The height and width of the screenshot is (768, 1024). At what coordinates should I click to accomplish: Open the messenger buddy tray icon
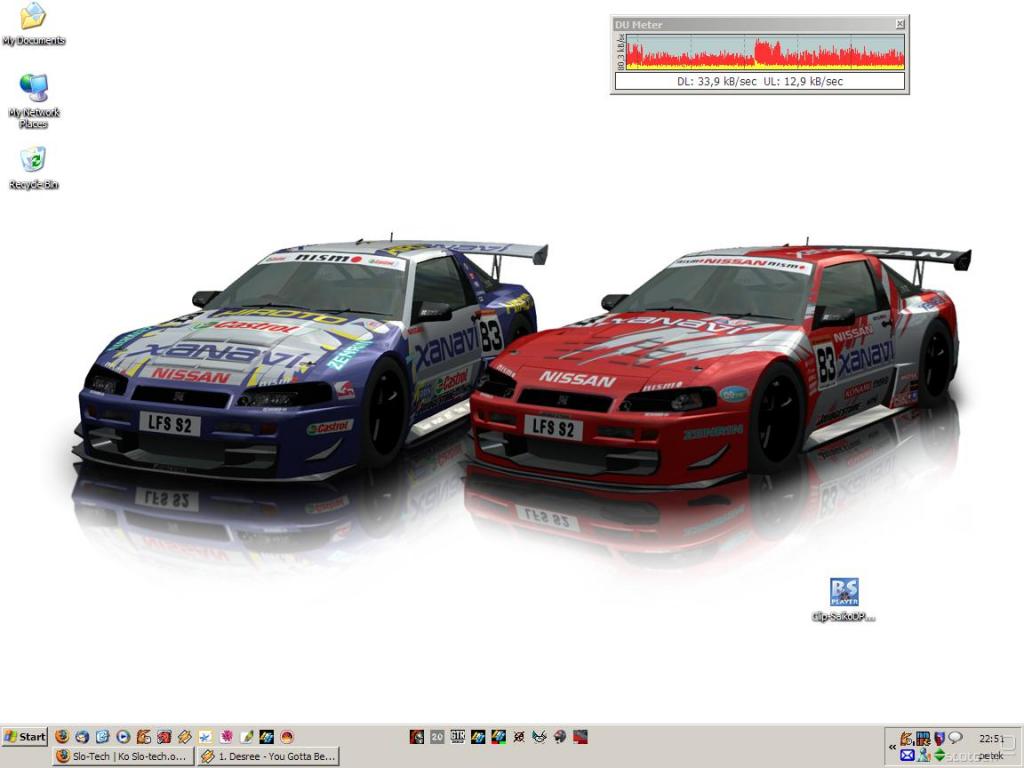923,755
